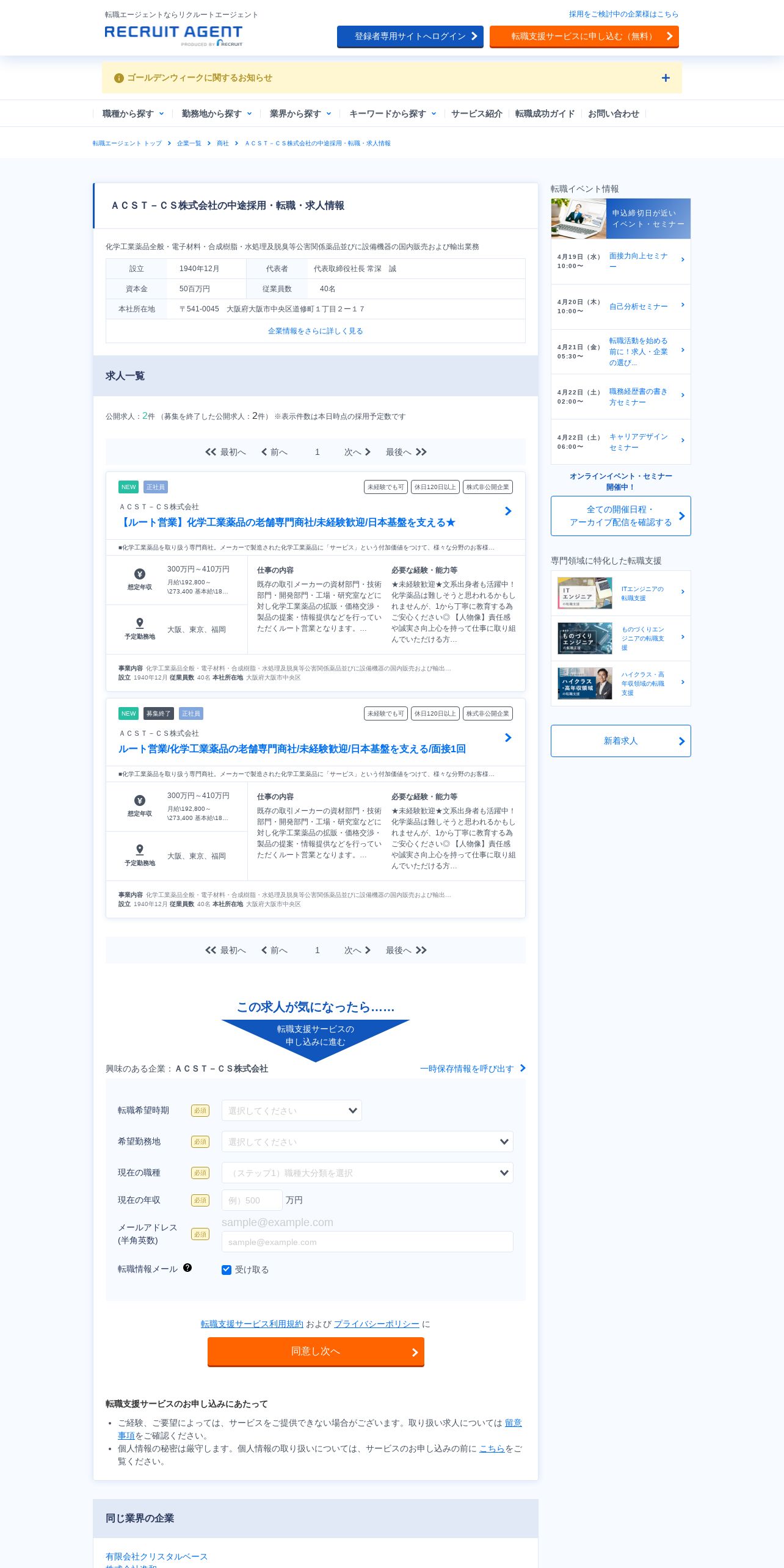784x1568 pixels.
Task: Open ハイクラス・高年収領域の転職支援 thumbnail
Action: click(585, 683)
